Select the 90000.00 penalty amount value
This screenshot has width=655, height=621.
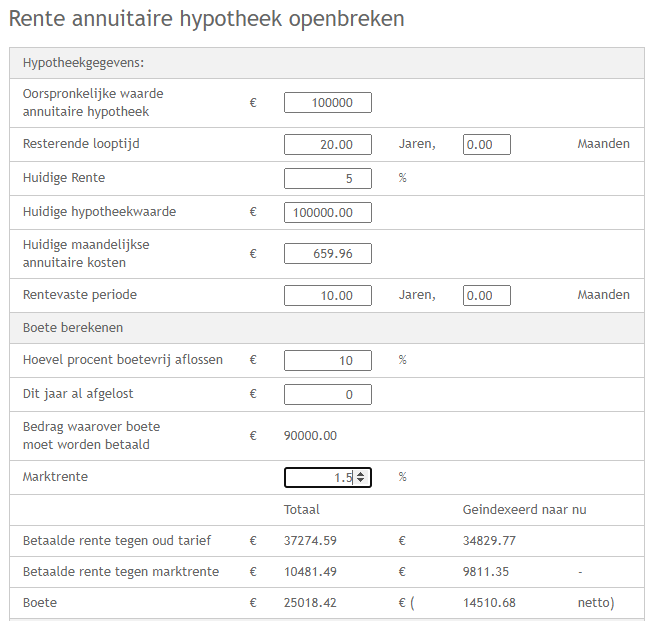310,436
